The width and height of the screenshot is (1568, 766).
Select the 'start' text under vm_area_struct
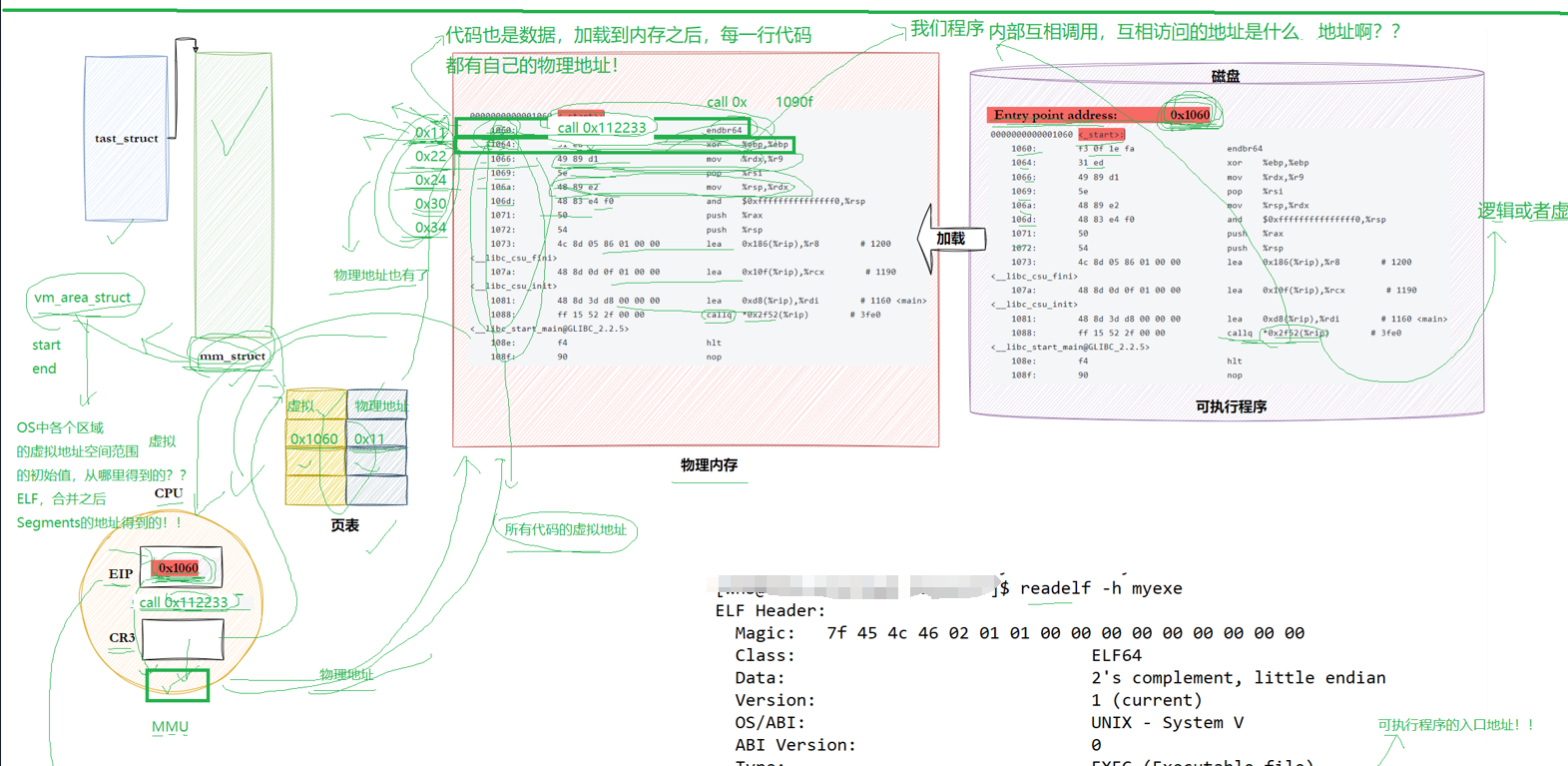coord(46,346)
